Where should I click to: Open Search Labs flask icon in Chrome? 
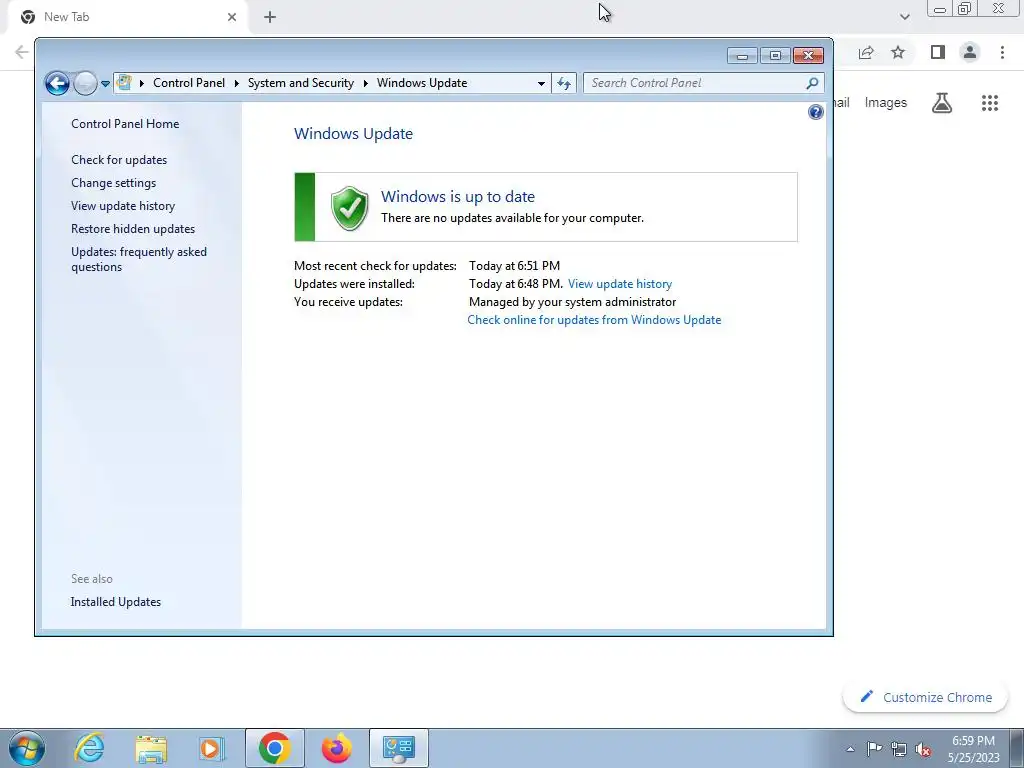(942, 103)
